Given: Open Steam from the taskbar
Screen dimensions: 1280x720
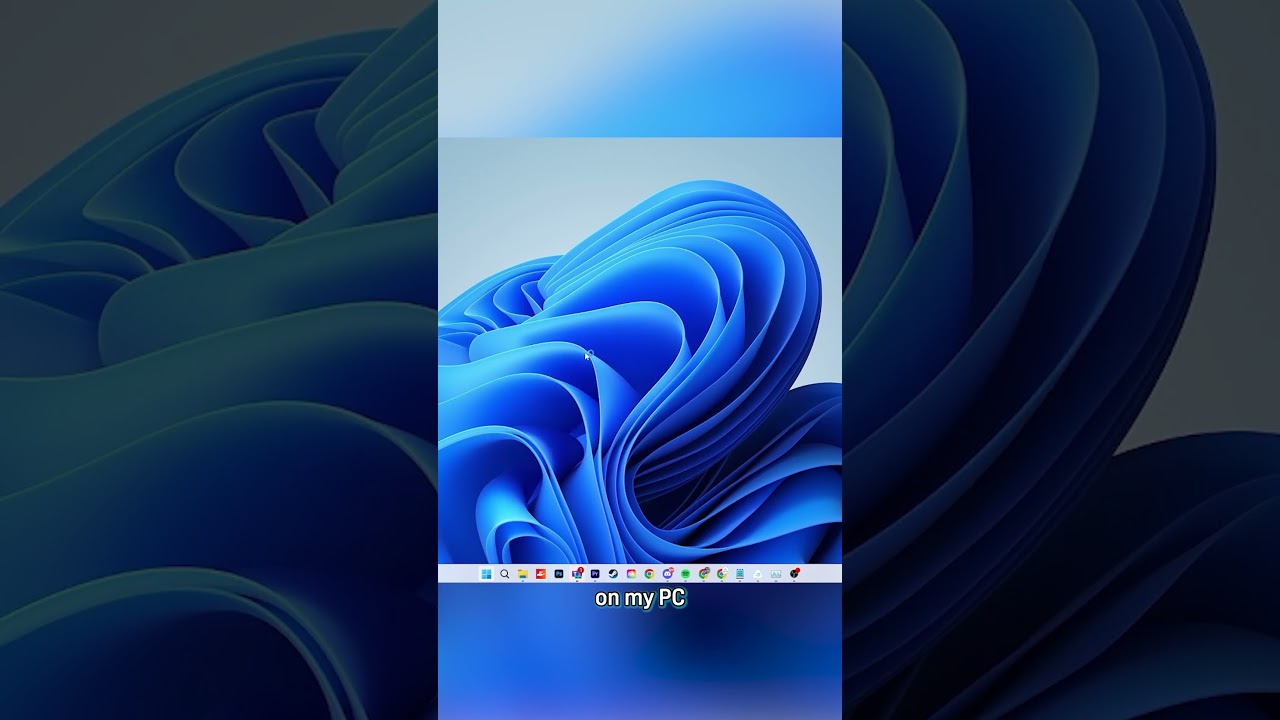Looking at the screenshot, I should click(x=613, y=574).
